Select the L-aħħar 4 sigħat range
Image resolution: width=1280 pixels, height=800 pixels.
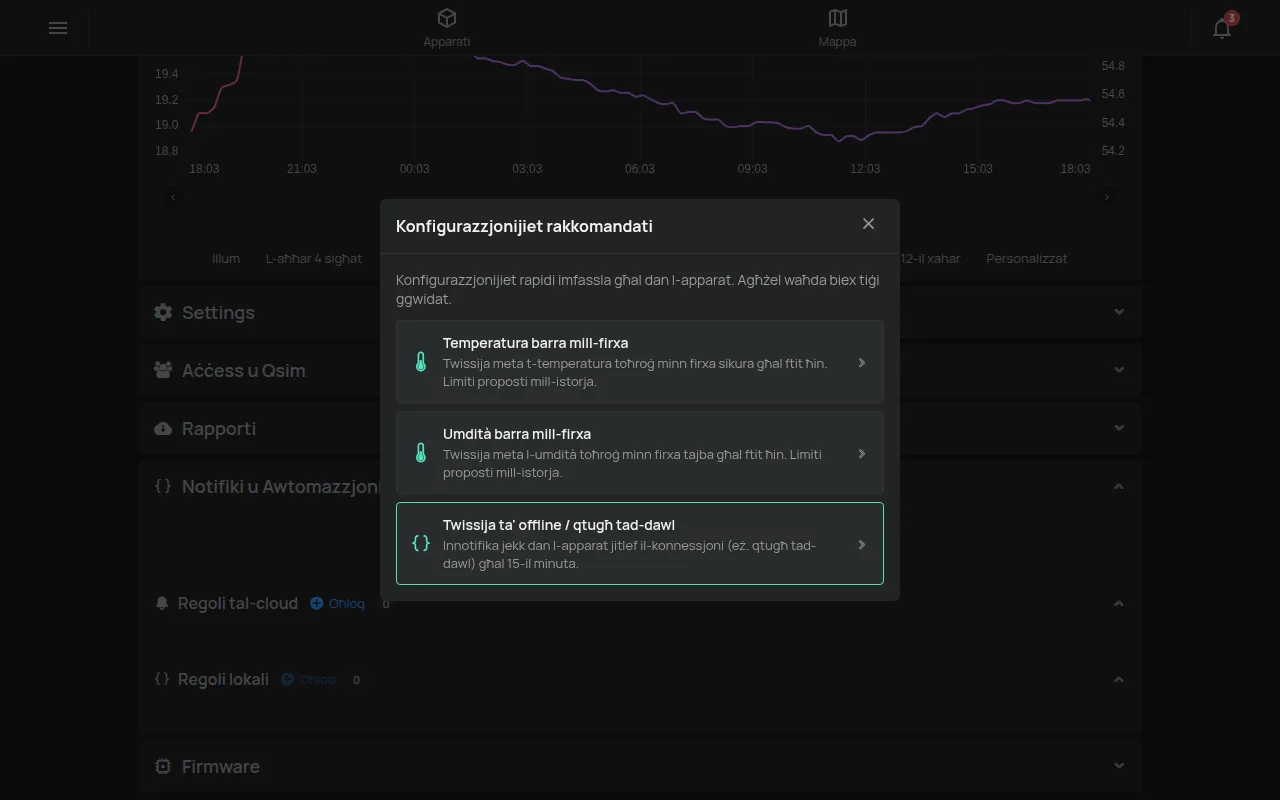[314, 258]
